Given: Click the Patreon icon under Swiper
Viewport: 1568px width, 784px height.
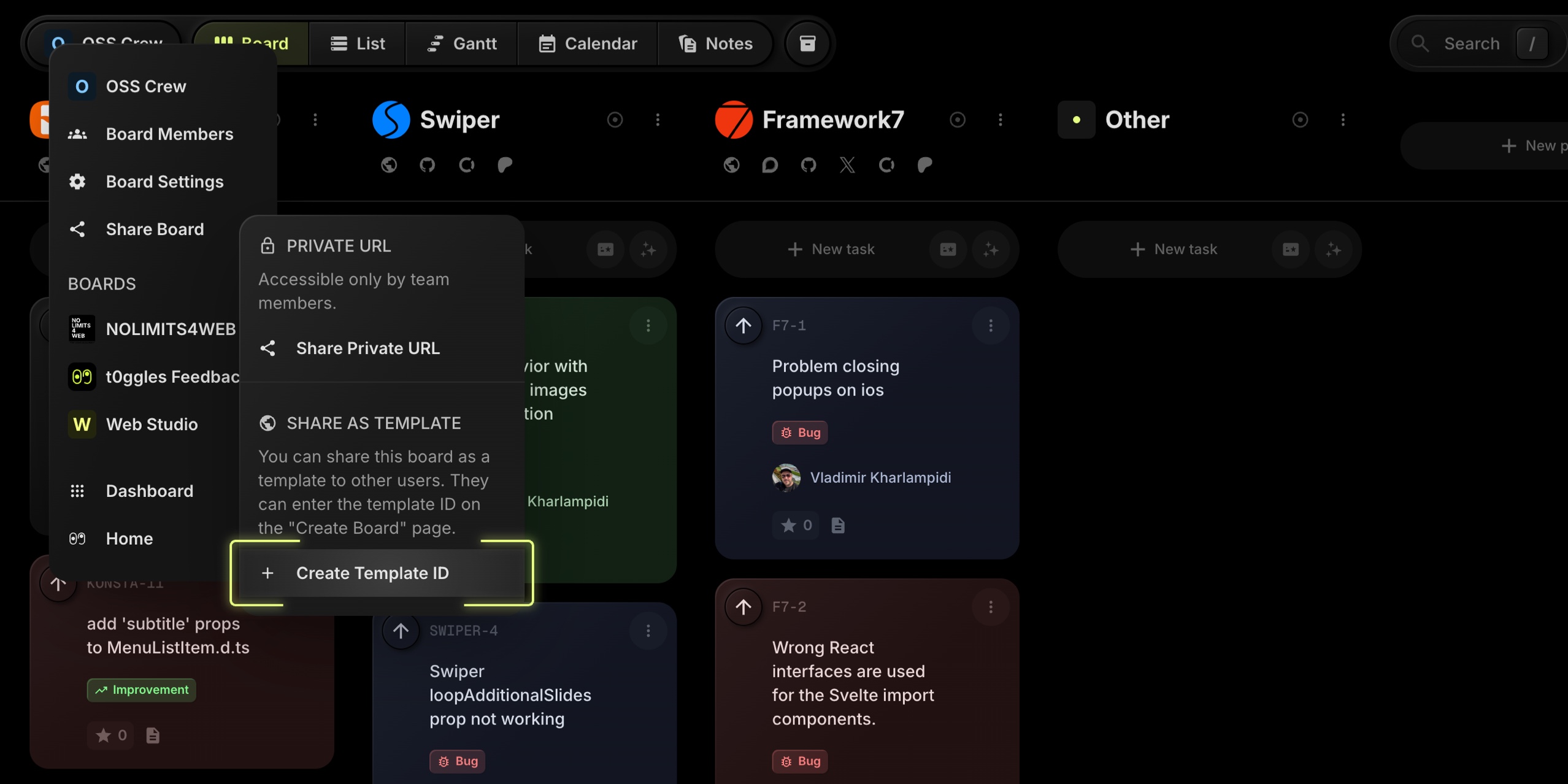Looking at the screenshot, I should [505, 165].
